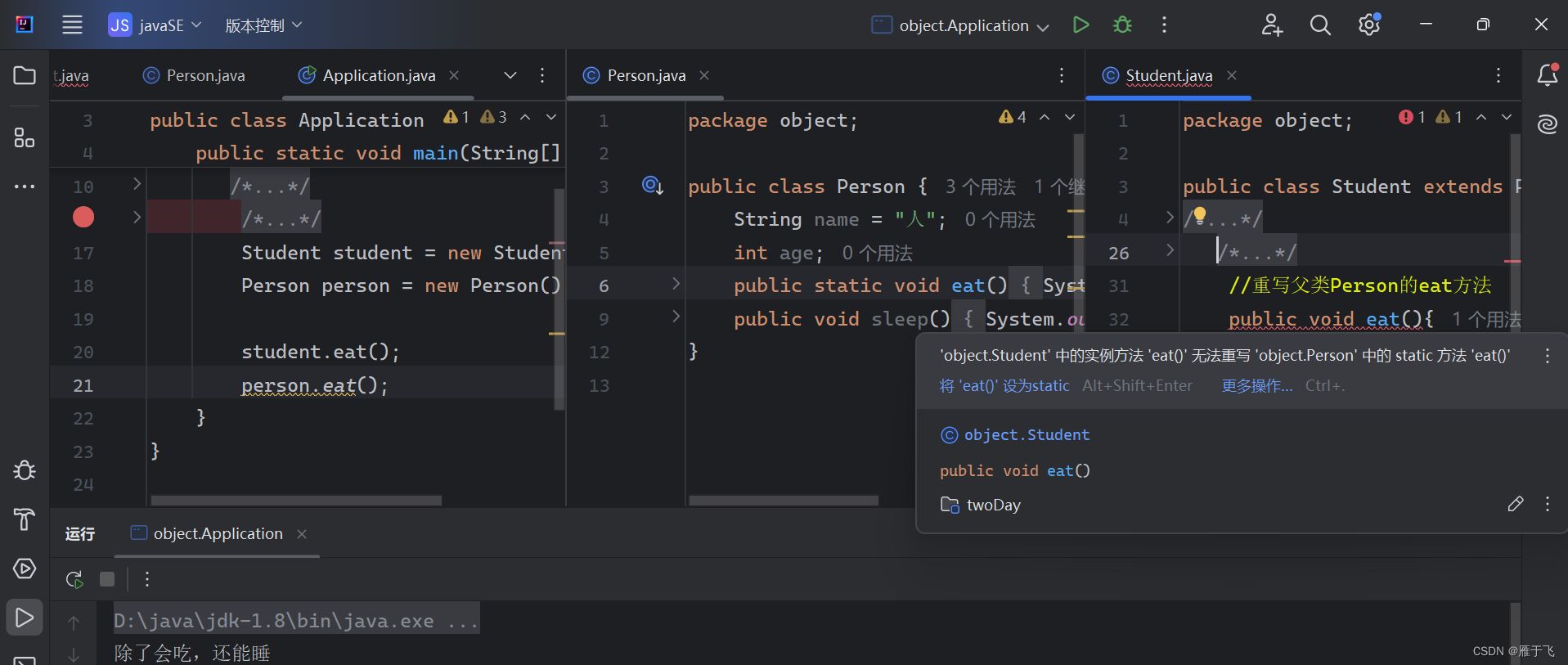Screen dimensions: 1568x665
Task: Select the Student.java tab
Action: (1158, 75)
